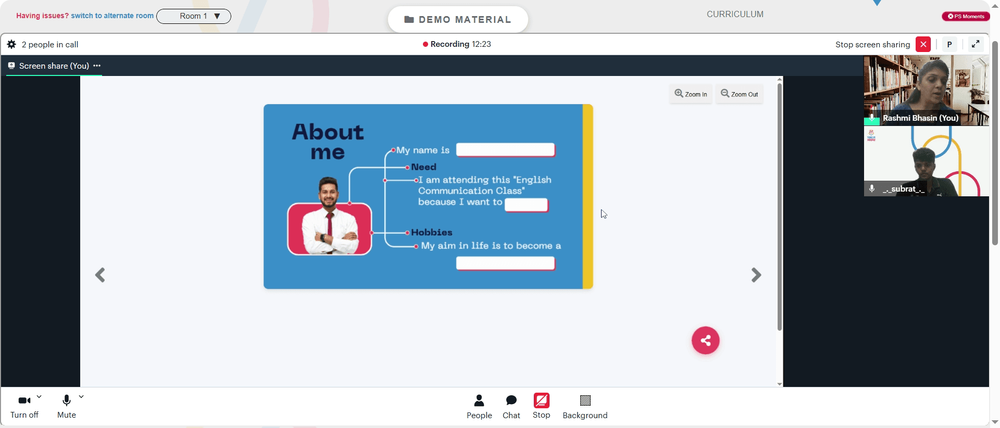Go to previous slide arrow
This screenshot has height=428, width=1000.
[100, 275]
